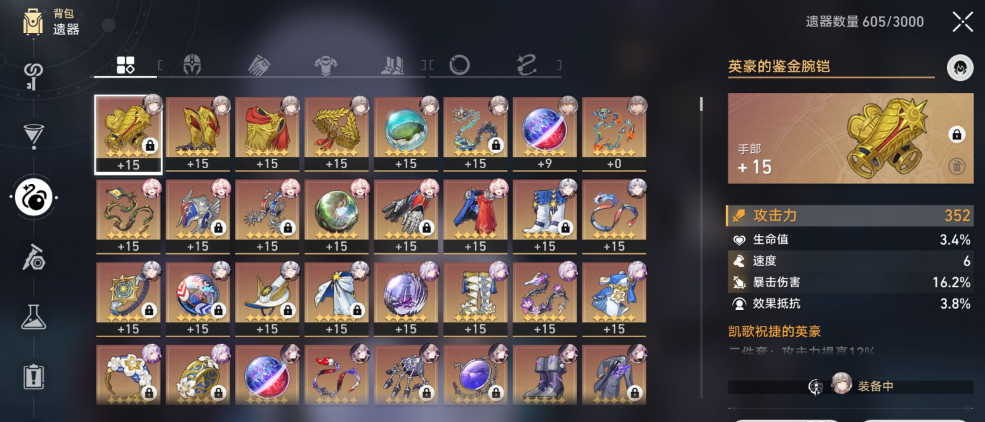
Task: Open the light cone sidebar category
Action: pyautogui.click(x=33, y=136)
